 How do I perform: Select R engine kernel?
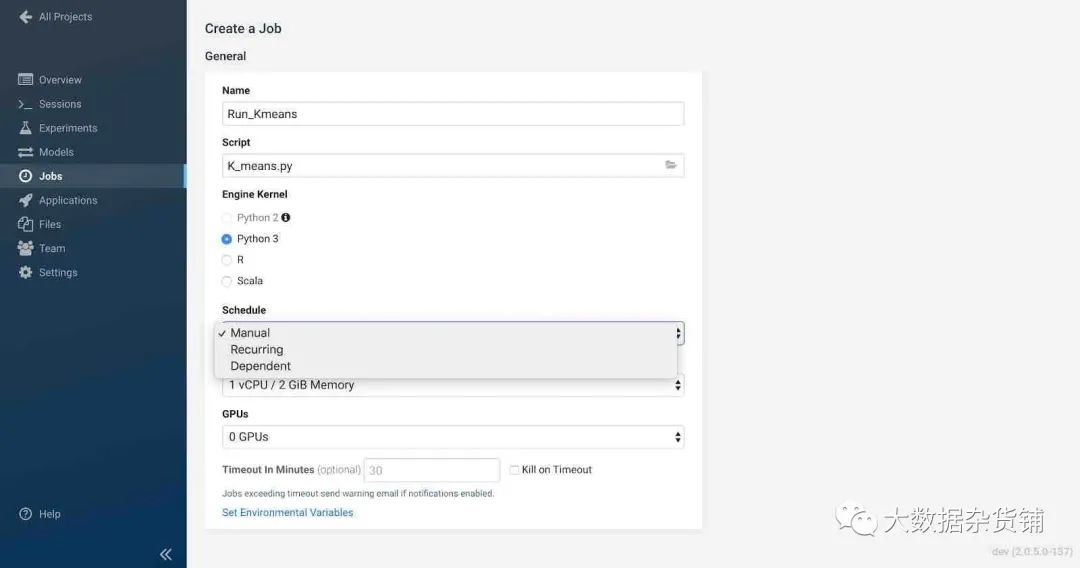coord(227,260)
